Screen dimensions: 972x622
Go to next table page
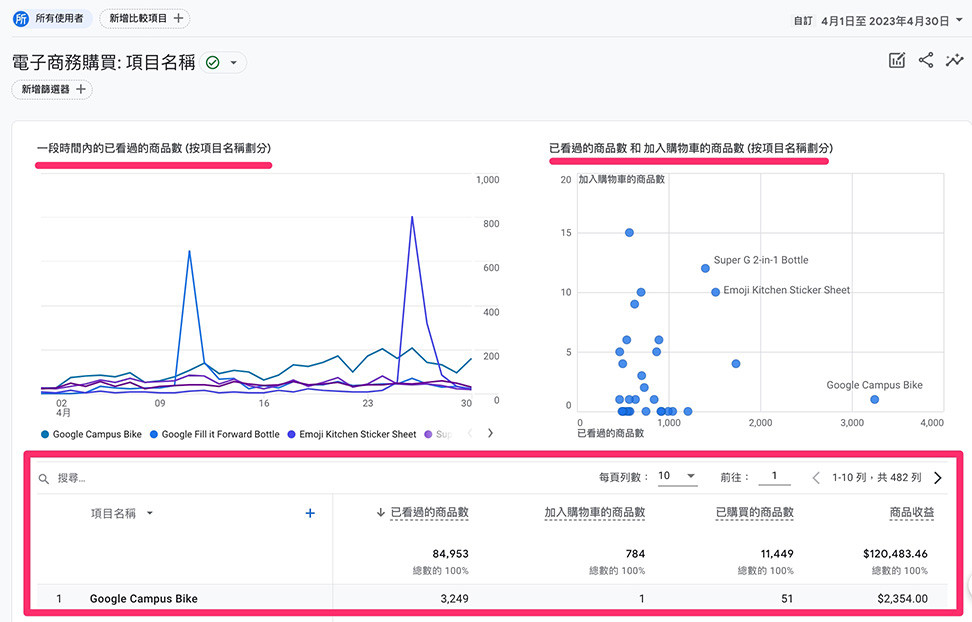pyautogui.click(x=938, y=478)
